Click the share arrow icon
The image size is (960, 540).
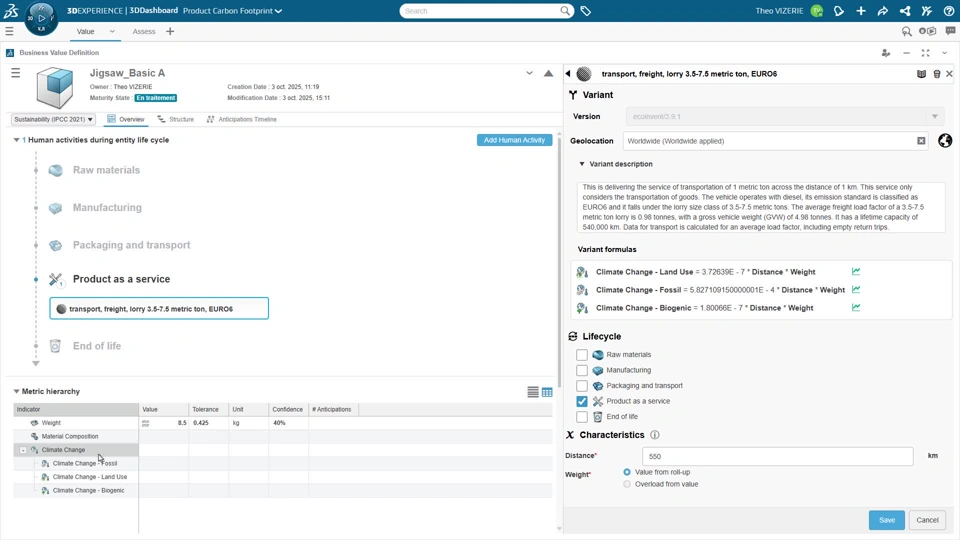click(x=883, y=11)
